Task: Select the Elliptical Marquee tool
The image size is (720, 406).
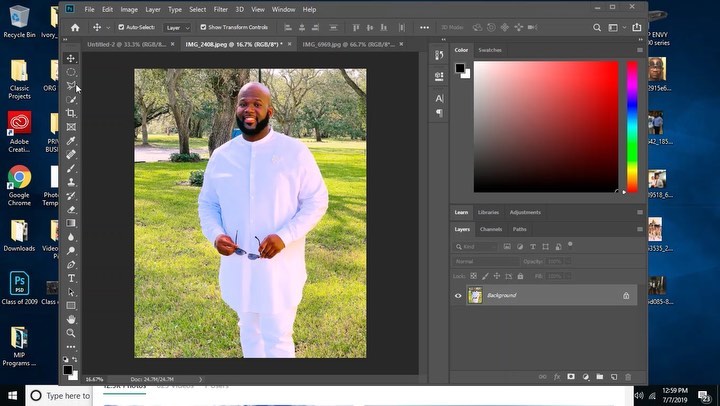Action: click(71, 72)
